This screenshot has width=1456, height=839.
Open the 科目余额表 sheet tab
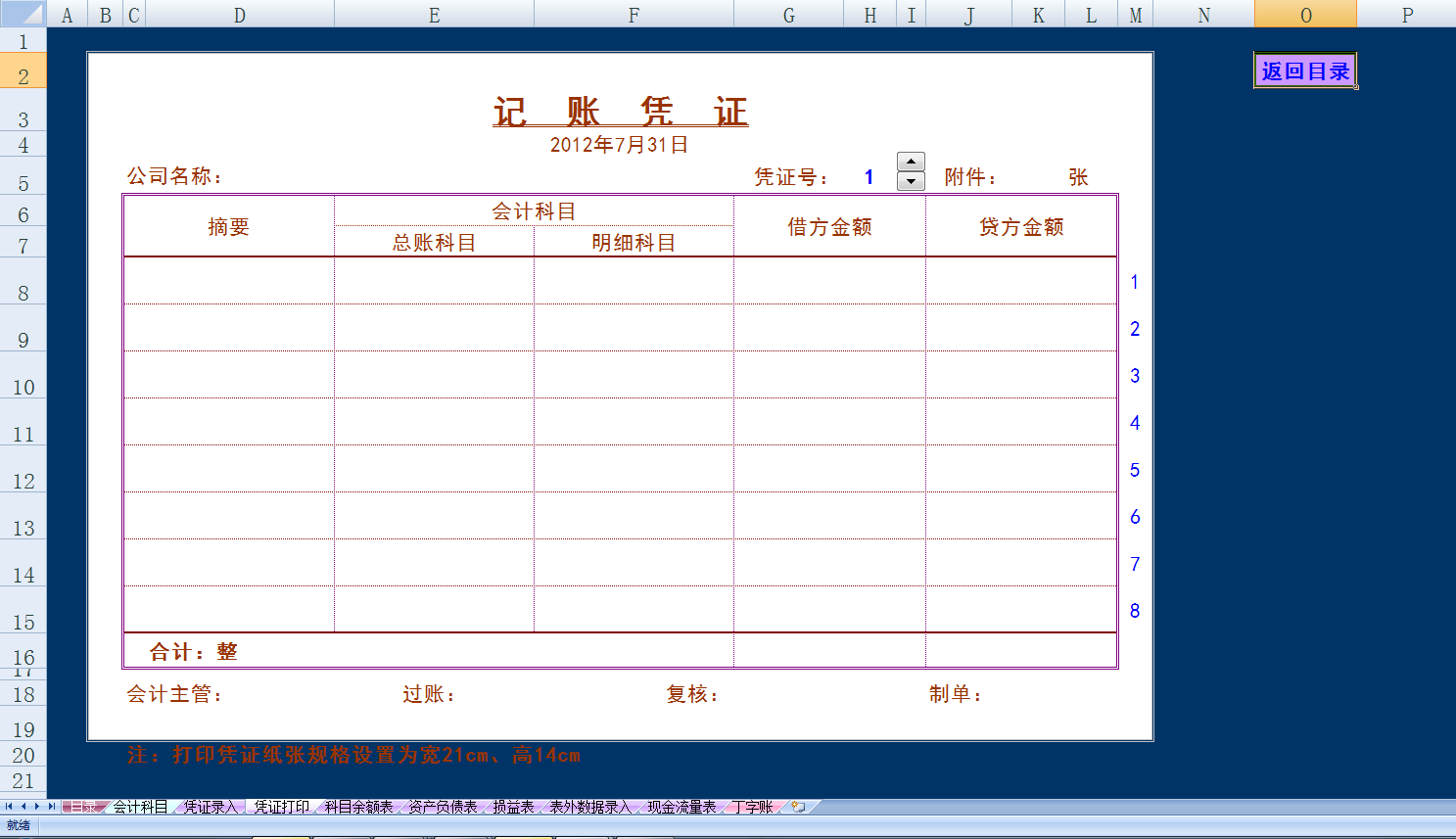pos(358,807)
